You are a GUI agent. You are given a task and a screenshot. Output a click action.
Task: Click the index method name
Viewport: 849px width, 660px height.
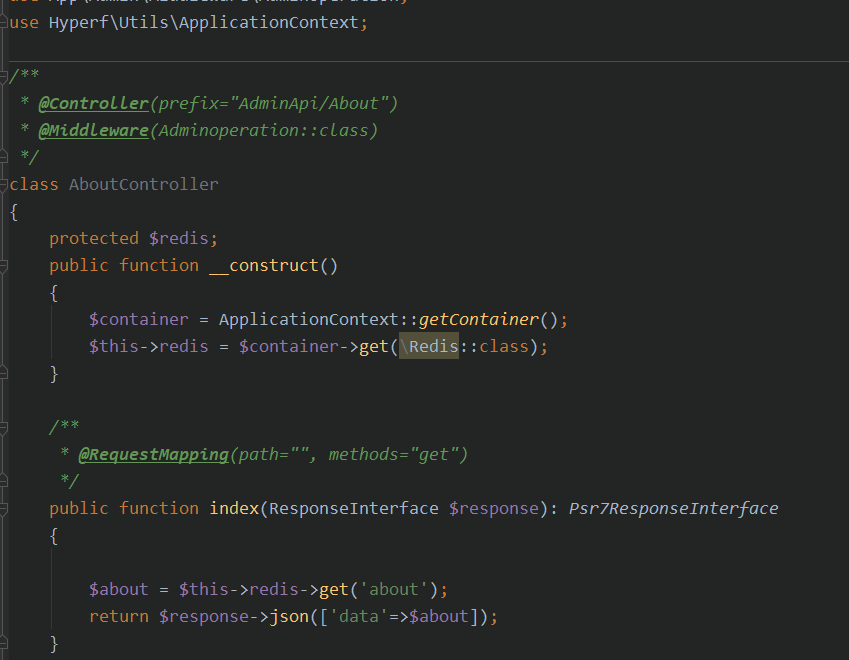click(x=233, y=507)
